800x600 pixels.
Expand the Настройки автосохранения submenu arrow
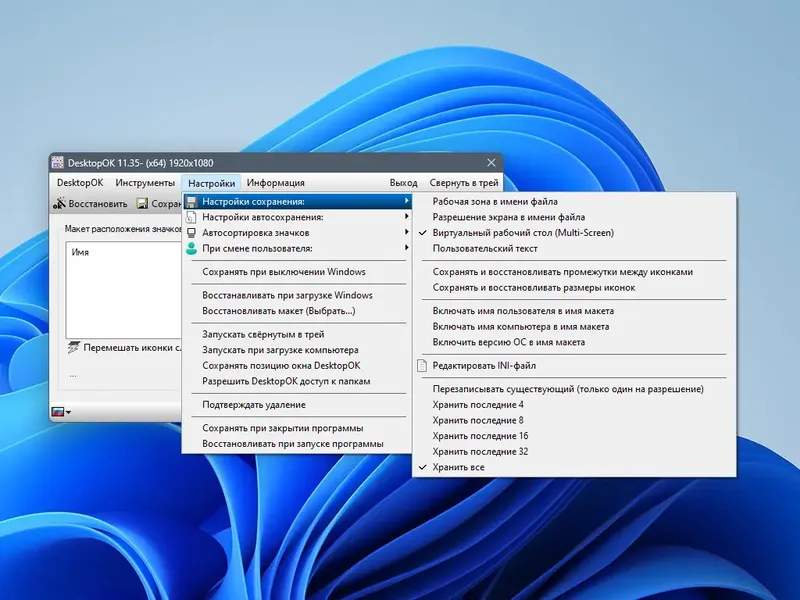pos(407,216)
